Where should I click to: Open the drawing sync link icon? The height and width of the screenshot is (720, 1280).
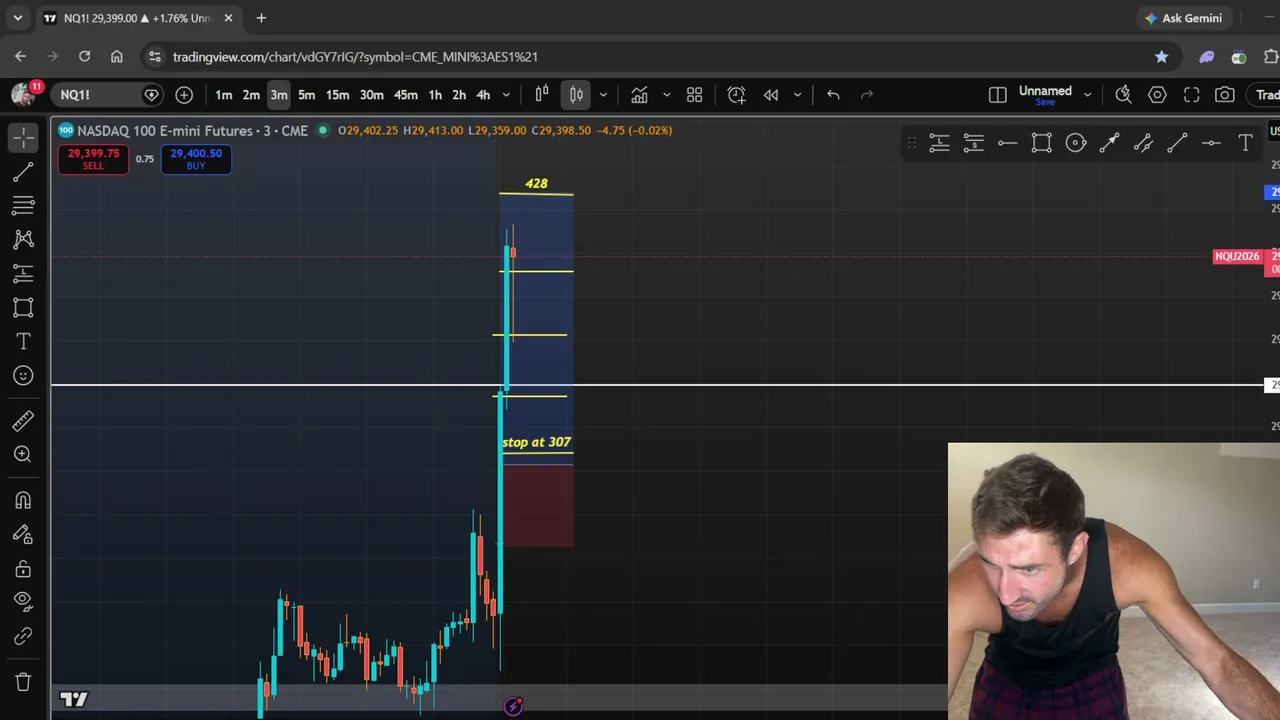point(23,636)
